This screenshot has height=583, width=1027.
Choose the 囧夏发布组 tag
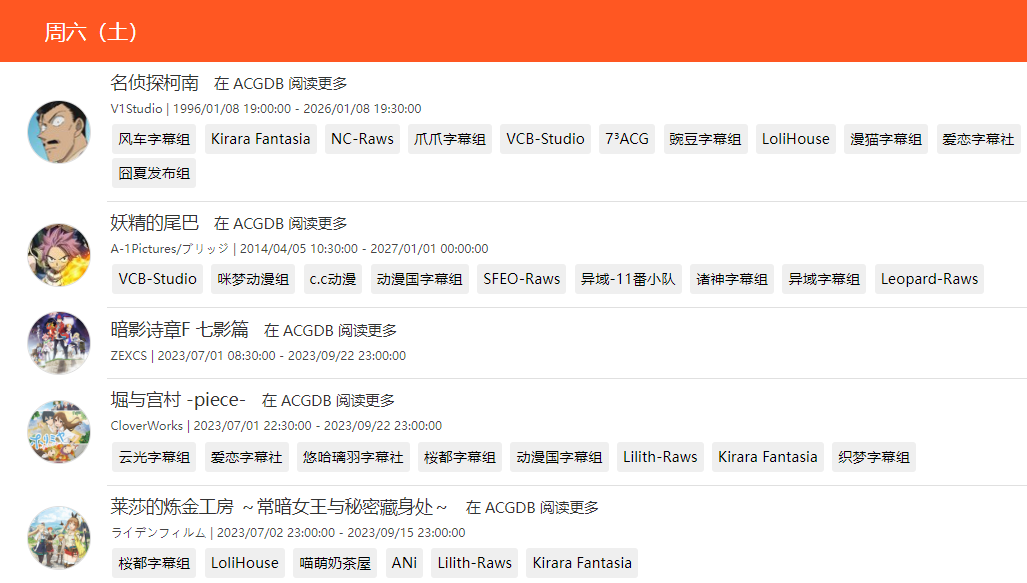154,173
